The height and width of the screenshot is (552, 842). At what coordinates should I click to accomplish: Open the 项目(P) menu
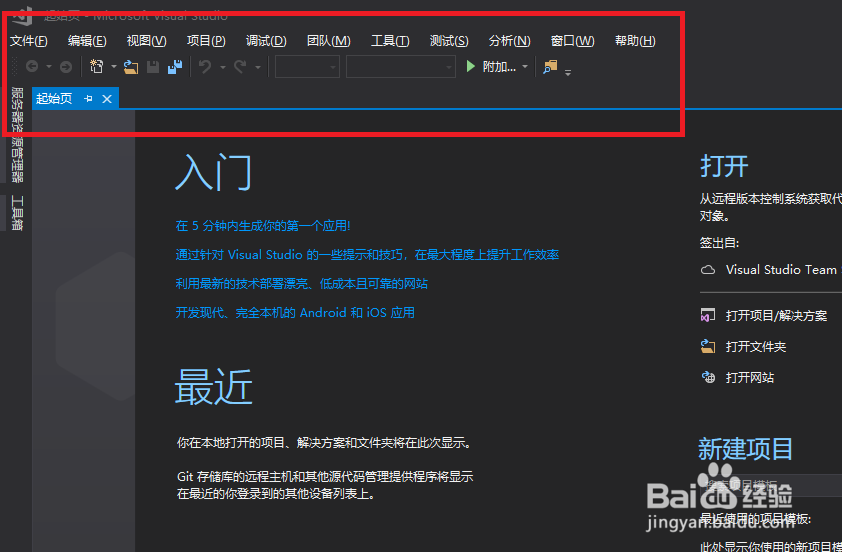tap(206, 41)
